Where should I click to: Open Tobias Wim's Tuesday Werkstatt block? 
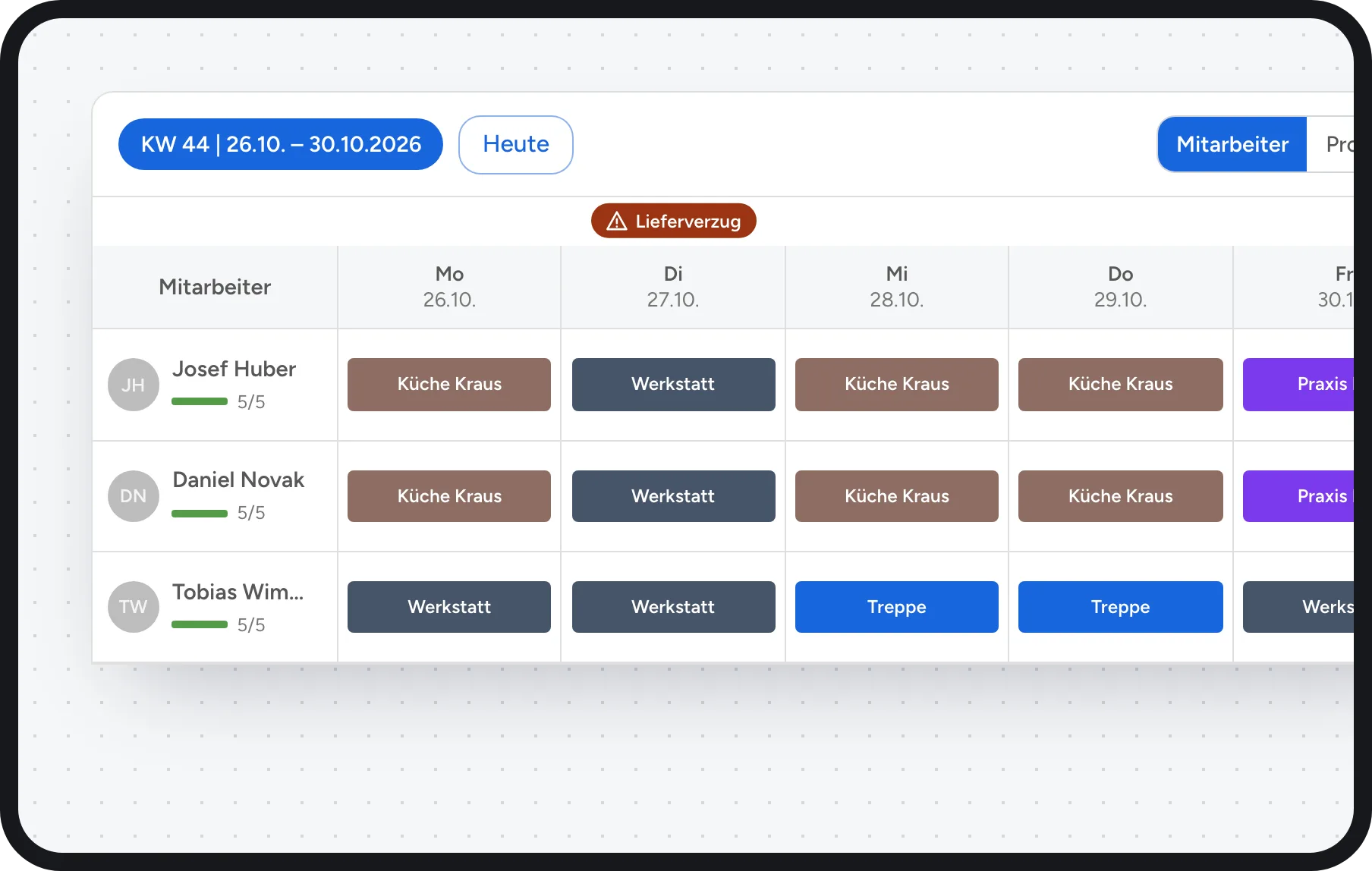pyautogui.click(x=674, y=607)
